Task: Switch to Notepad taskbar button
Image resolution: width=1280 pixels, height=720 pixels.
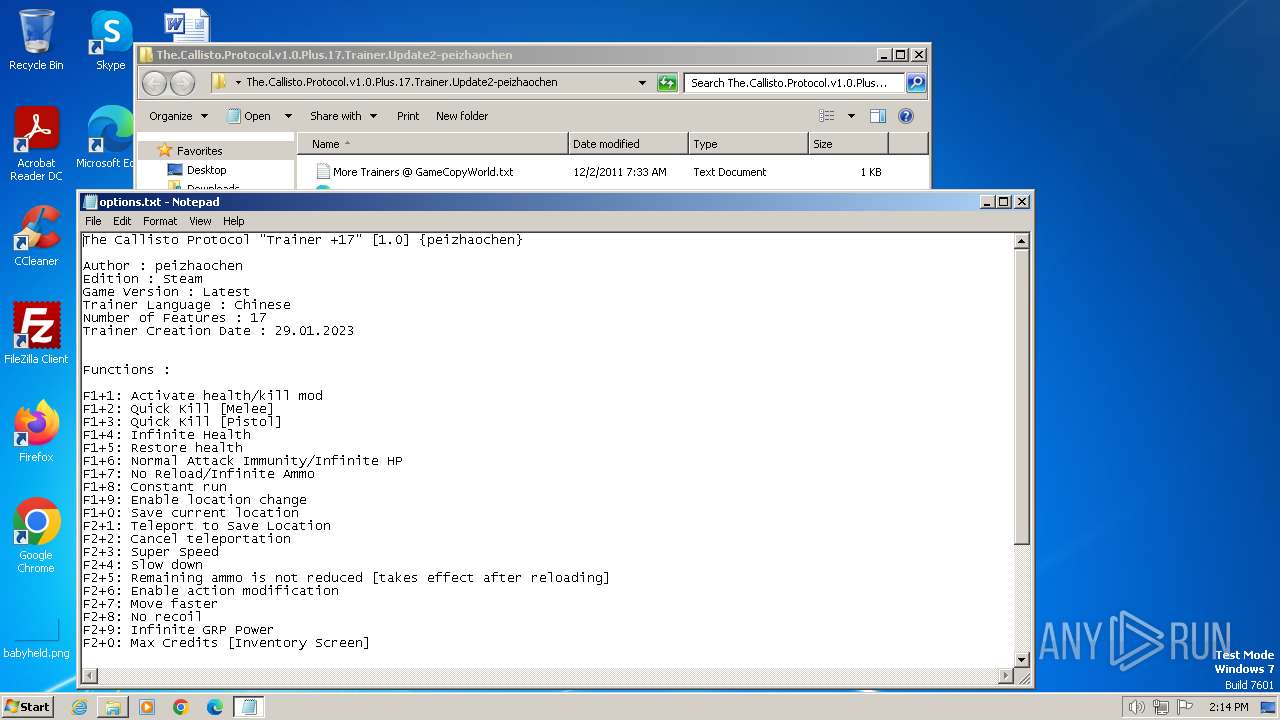Action: 249,707
